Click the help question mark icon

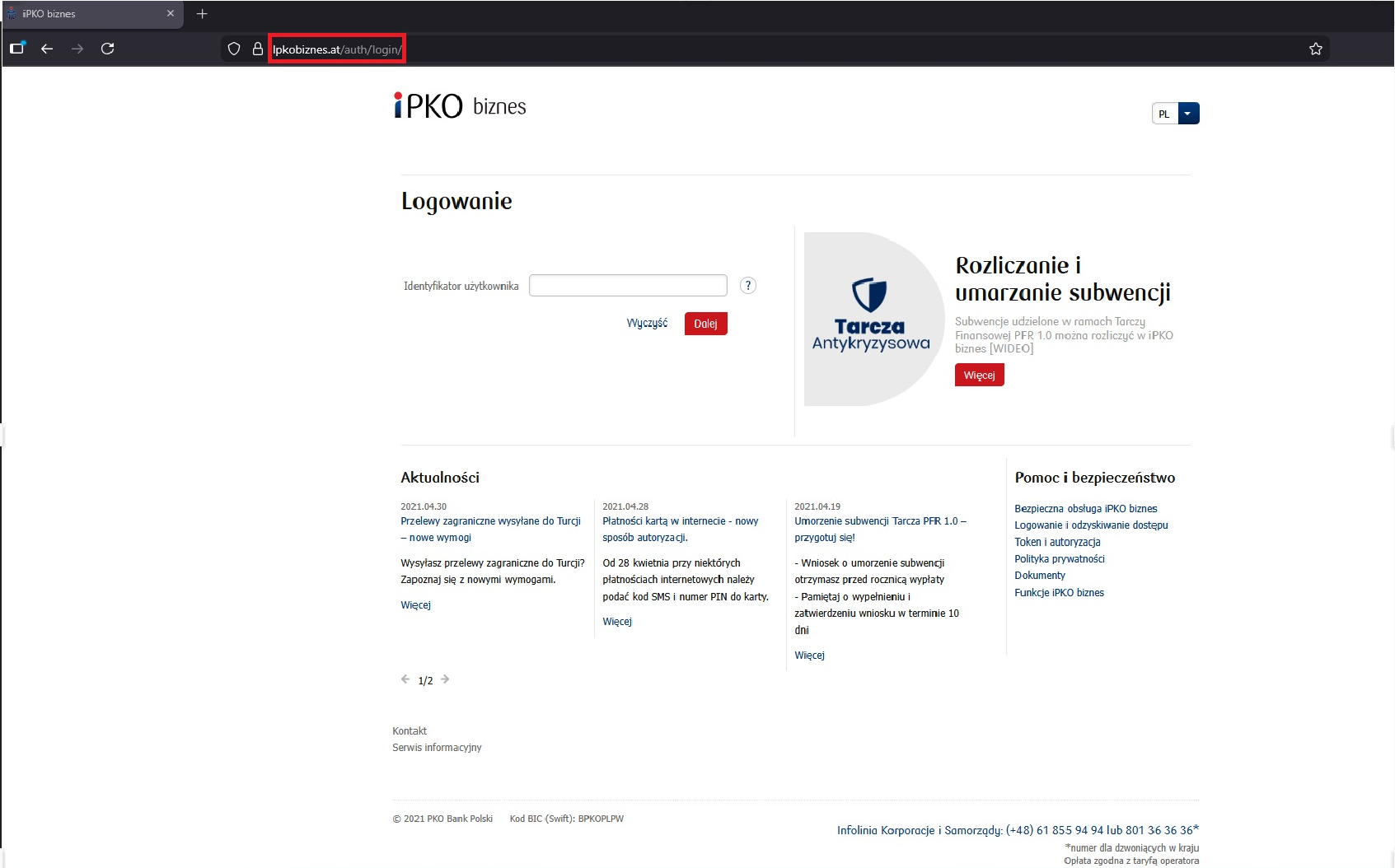pyautogui.click(x=747, y=286)
